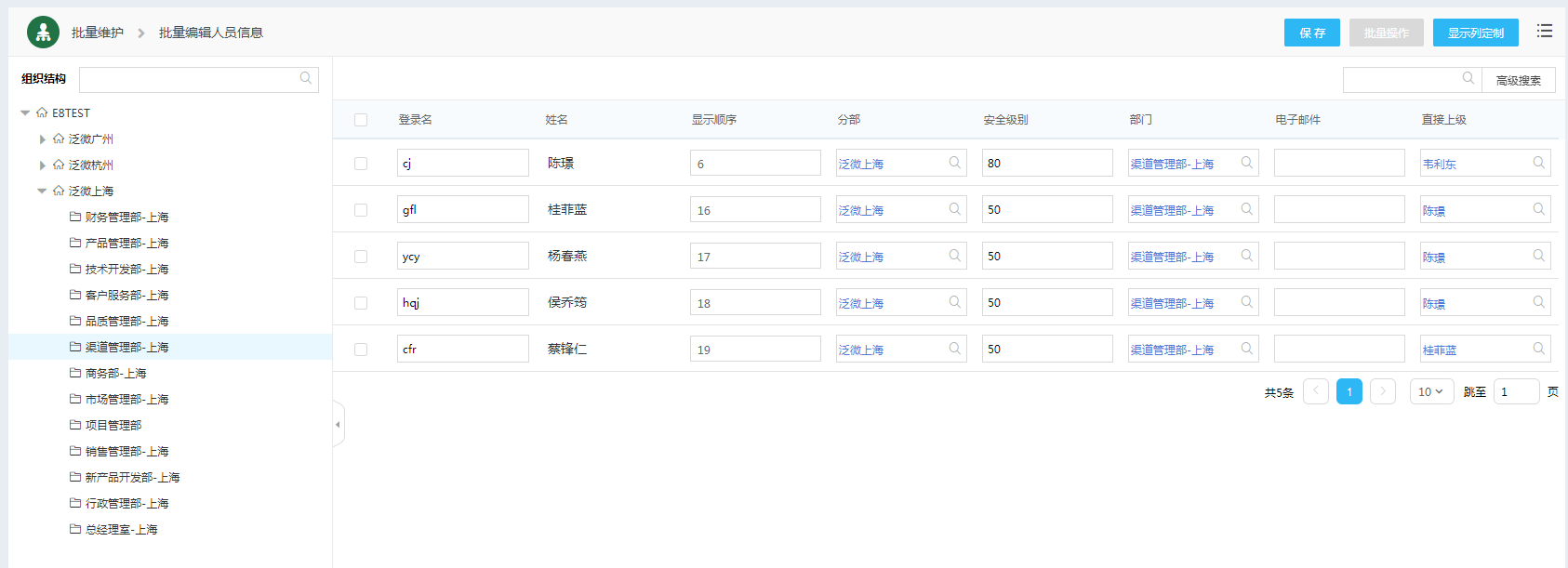Open the 10 per page size dropdown

click(1430, 391)
